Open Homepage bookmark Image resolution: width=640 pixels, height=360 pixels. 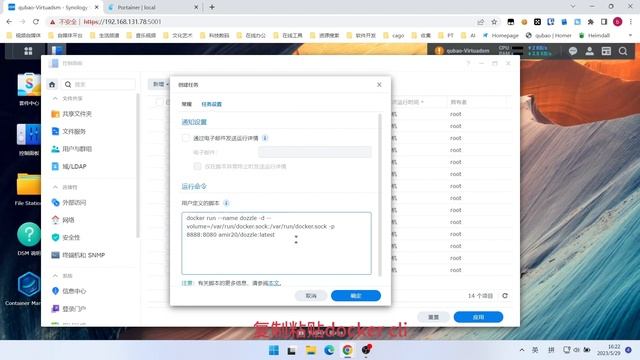pos(500,36)
